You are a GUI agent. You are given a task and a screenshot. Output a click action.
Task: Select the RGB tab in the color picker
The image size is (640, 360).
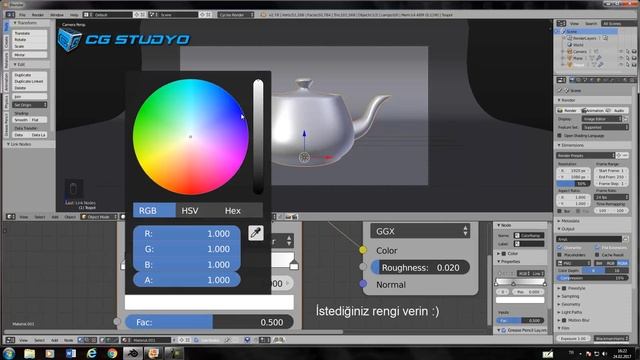click(x=154, y=211)
